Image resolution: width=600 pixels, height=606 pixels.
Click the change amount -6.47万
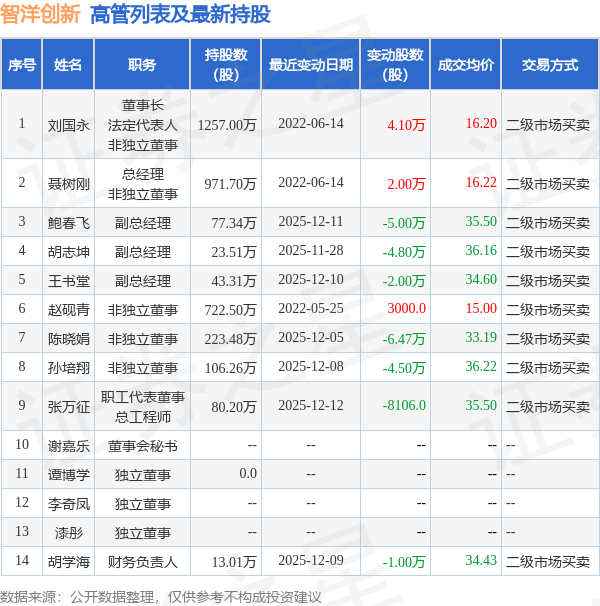[404, 339]
